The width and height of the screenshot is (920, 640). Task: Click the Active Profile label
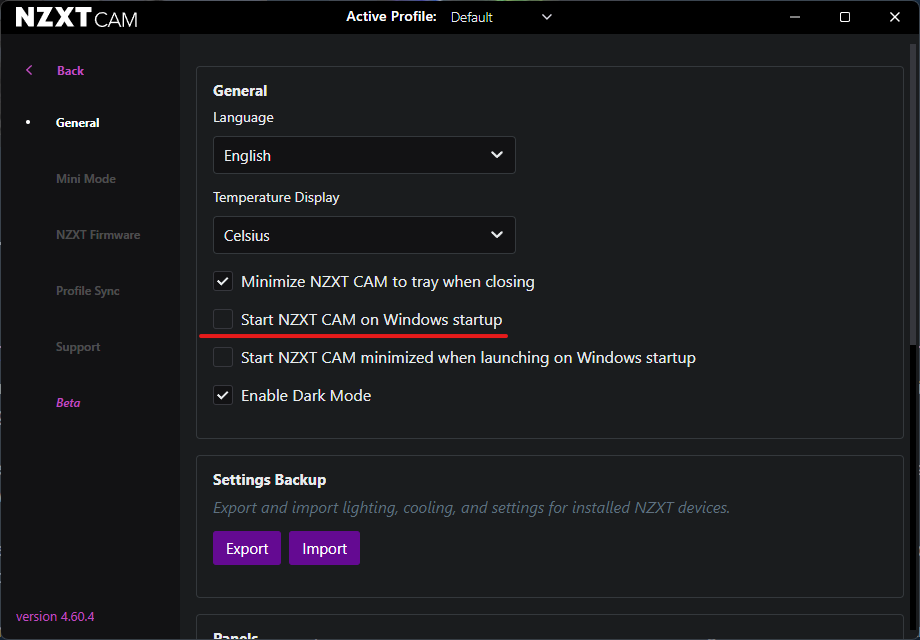click(x=391, y=16)
